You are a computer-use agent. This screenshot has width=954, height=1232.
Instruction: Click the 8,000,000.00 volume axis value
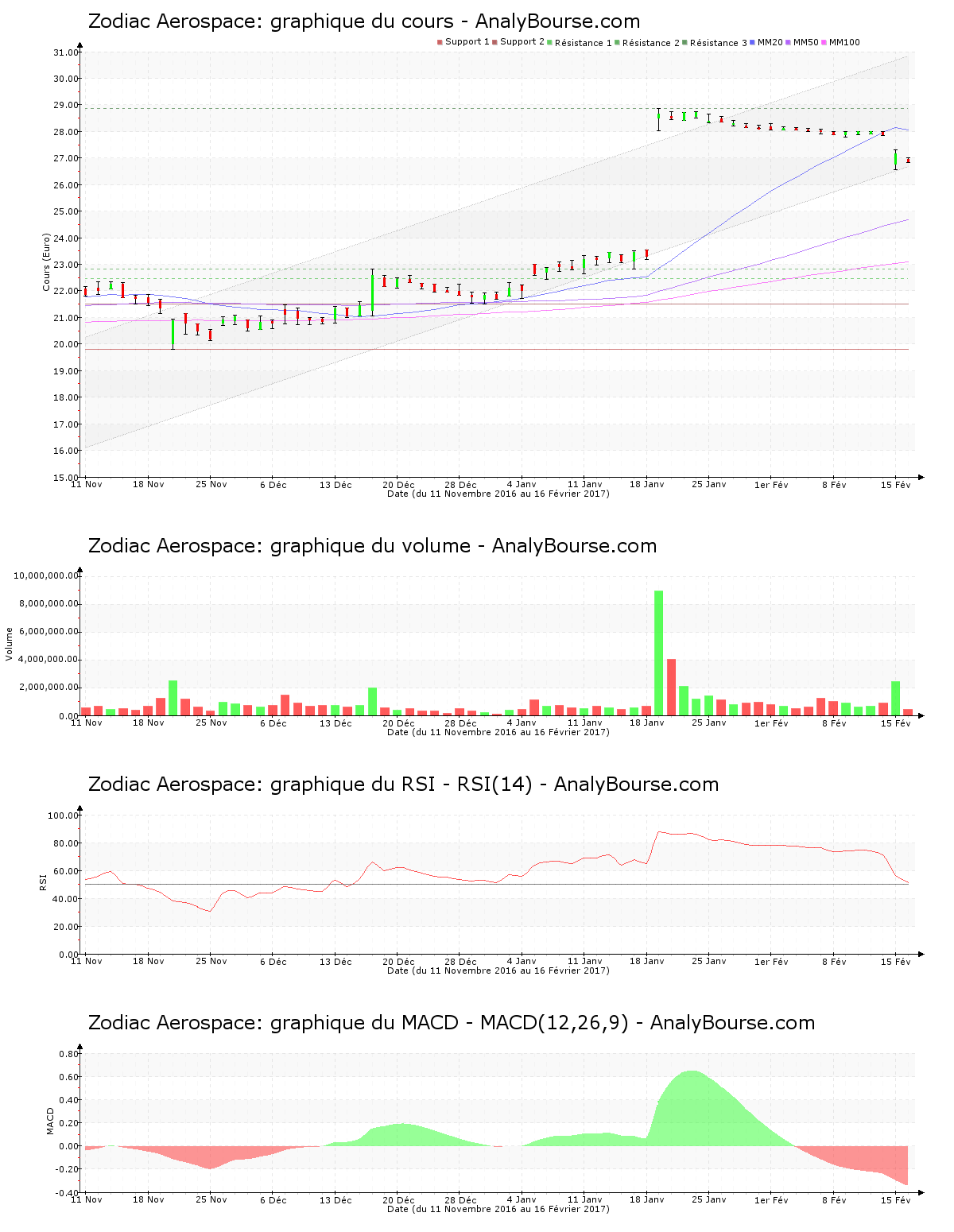(x=48, y=603)
